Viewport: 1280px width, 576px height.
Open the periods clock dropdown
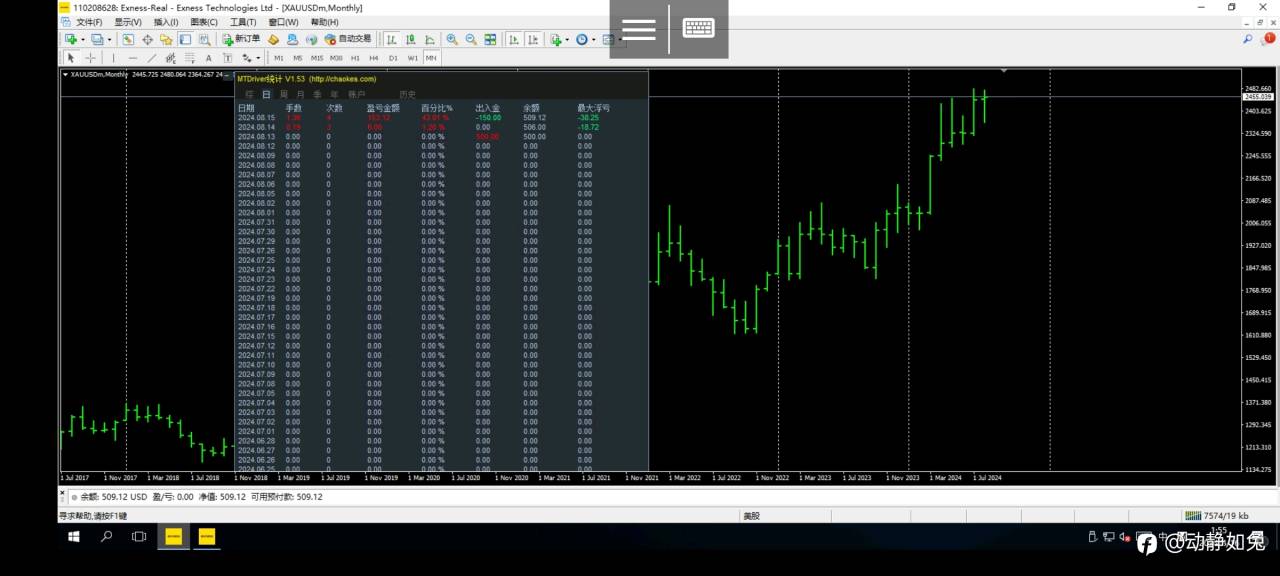(x=594, y=39)
